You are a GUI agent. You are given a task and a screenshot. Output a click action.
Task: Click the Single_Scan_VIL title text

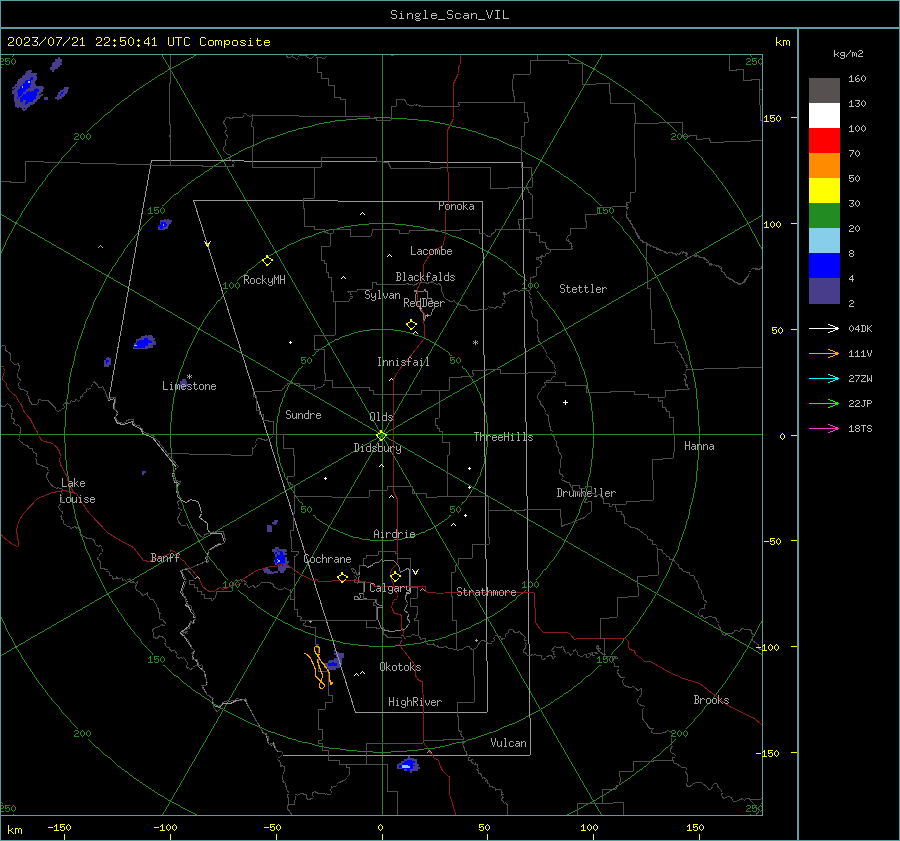click(449, 15)
